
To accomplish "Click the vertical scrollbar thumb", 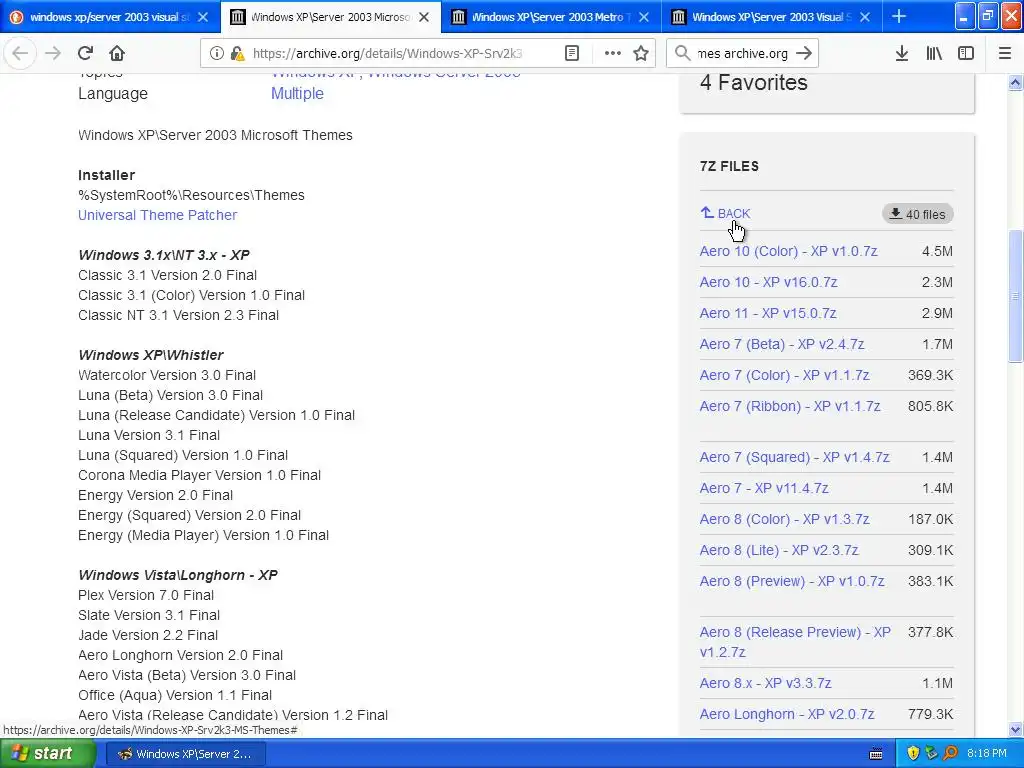I will tap(1015, 296).
